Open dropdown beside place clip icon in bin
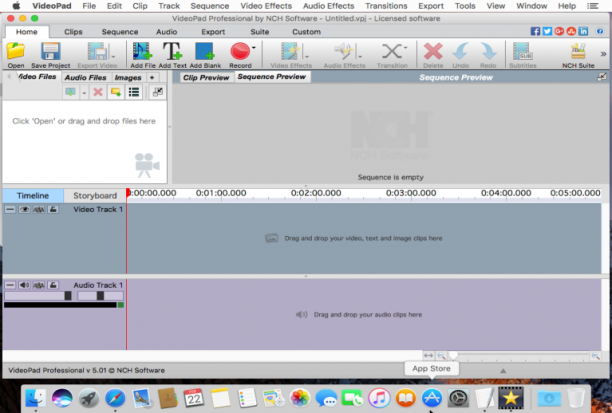Viewport: 612px width, 413px height. [84, 93]
